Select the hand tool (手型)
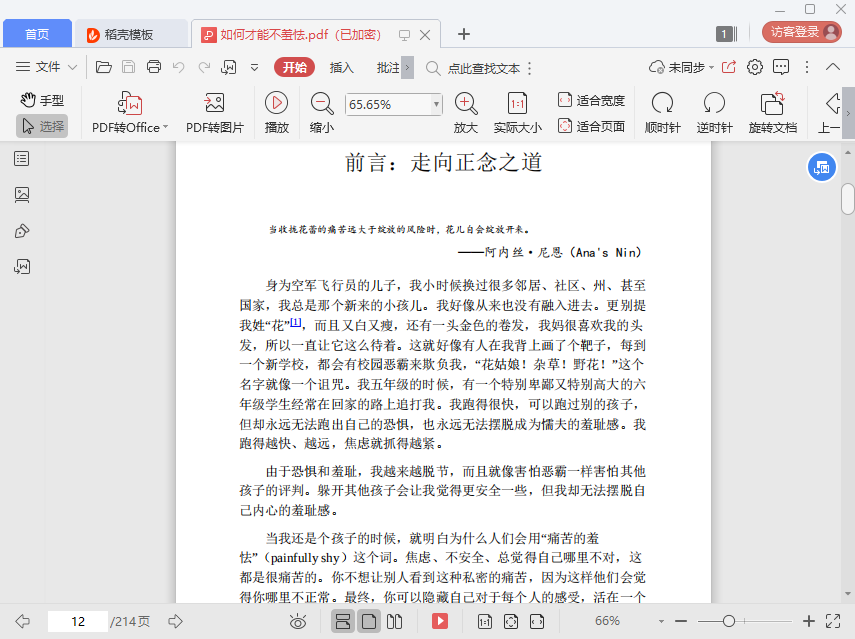The width and height of the screenshot is (855, 639). [x=43, y=100]
